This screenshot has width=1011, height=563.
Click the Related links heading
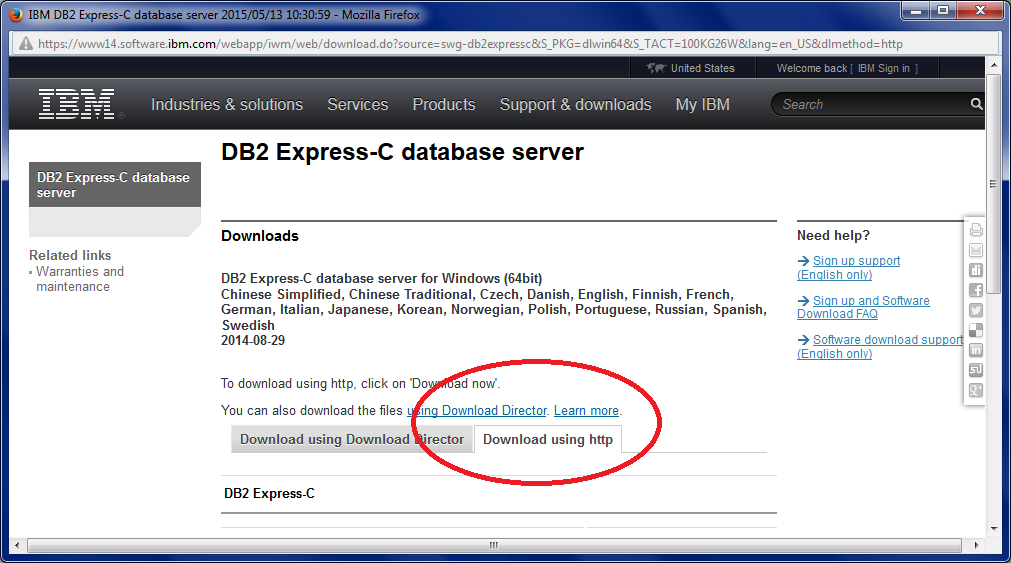pyautogui.click(x=70, y=255)
